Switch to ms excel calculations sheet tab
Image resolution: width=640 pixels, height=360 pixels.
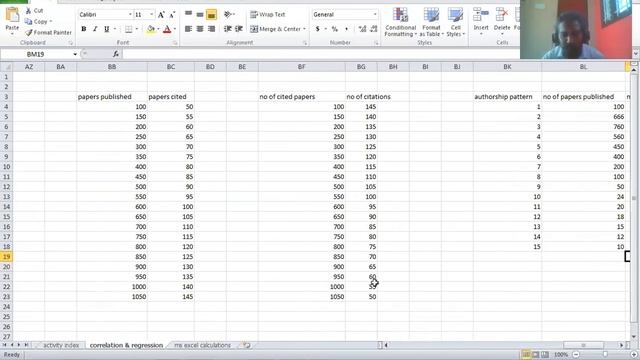click(202, 345)
